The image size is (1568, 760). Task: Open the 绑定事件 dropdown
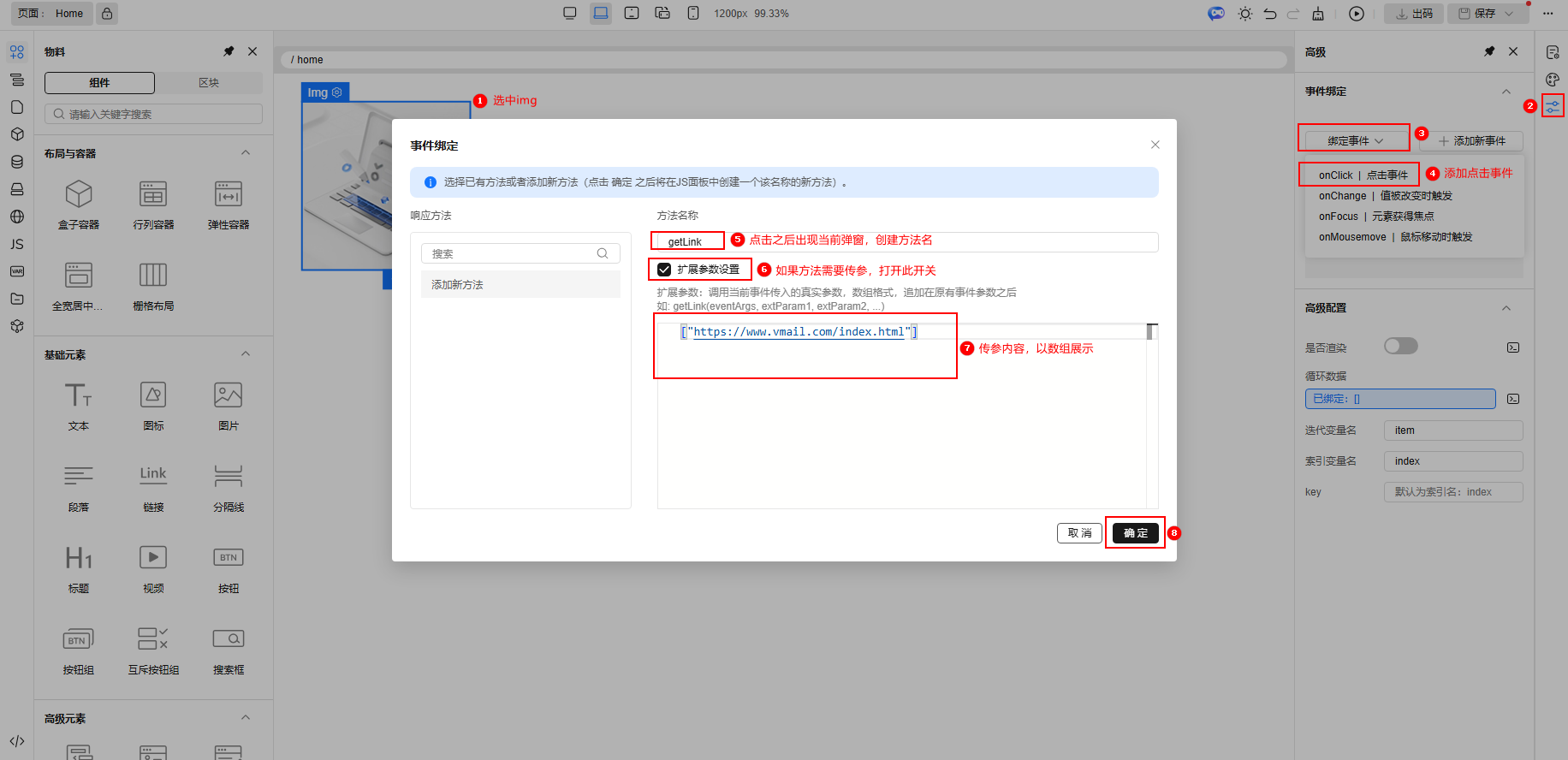click(x=1354, y=140)
